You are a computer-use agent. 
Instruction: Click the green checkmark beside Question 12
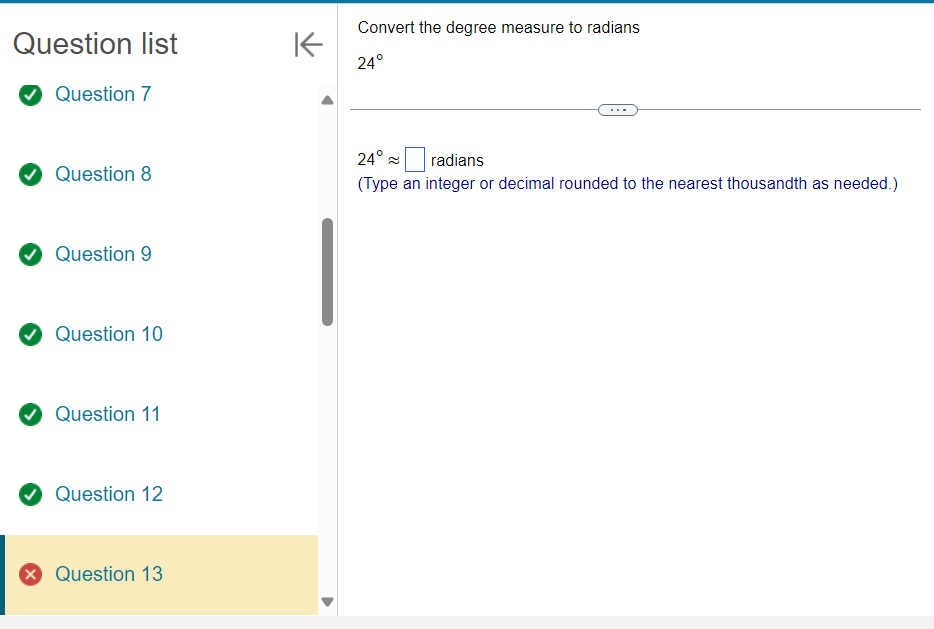click(31, 495)
